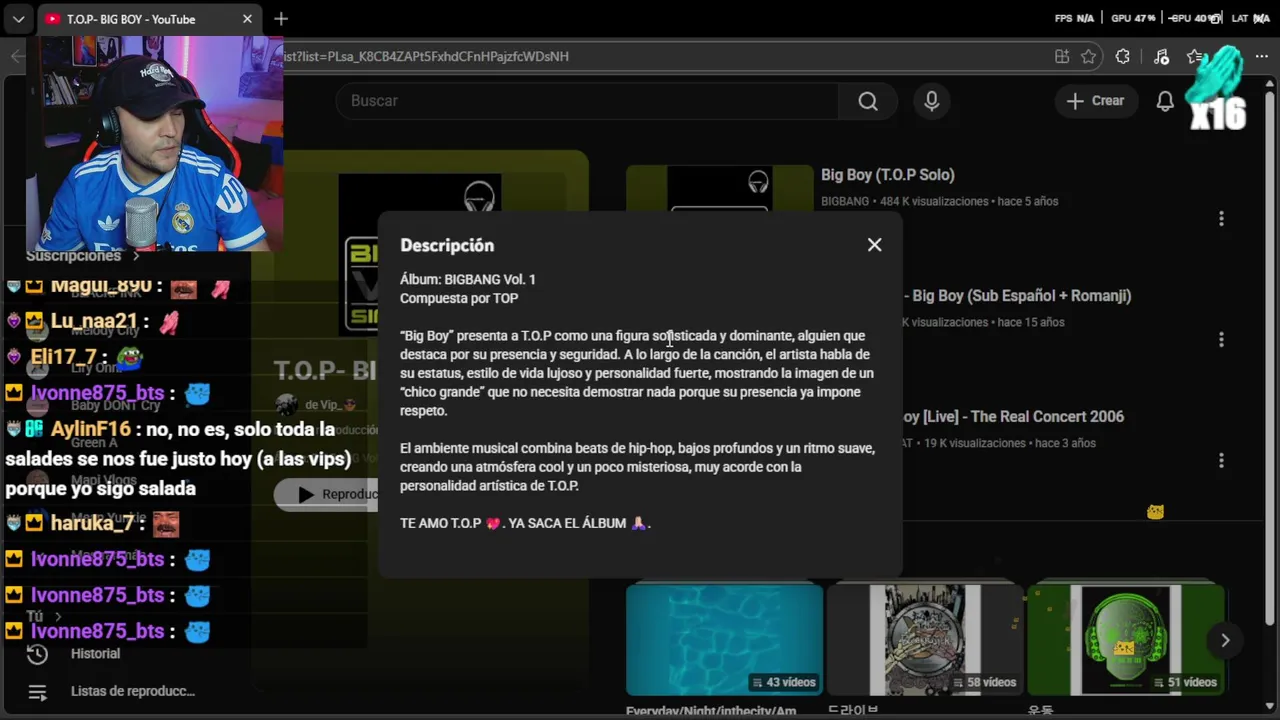Click the Descripción heading
Screen dimensions: 1280x720
pos(447,245)
